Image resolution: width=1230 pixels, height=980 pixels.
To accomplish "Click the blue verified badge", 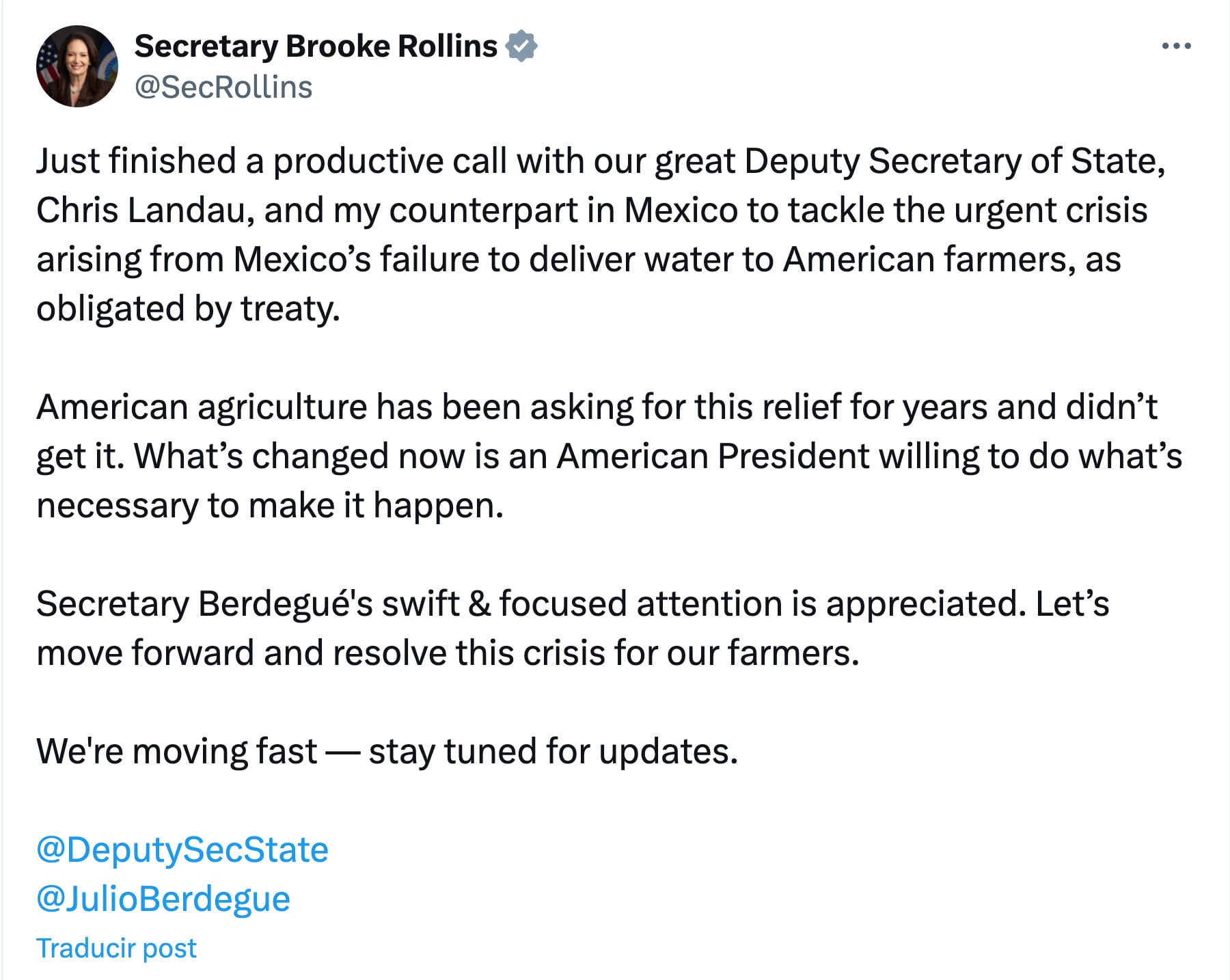I will tap(521, 46).
